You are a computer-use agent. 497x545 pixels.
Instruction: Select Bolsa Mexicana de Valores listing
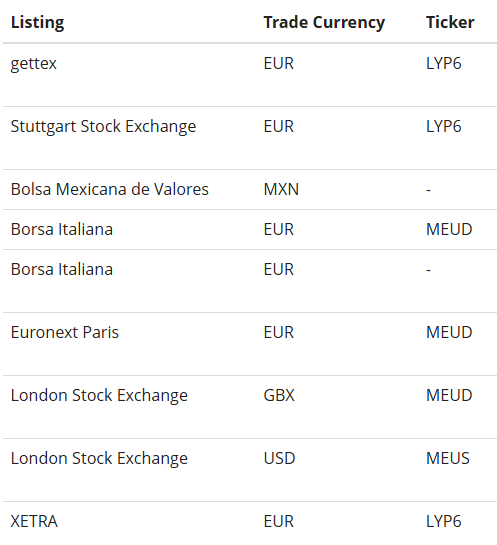pos(109,189)
